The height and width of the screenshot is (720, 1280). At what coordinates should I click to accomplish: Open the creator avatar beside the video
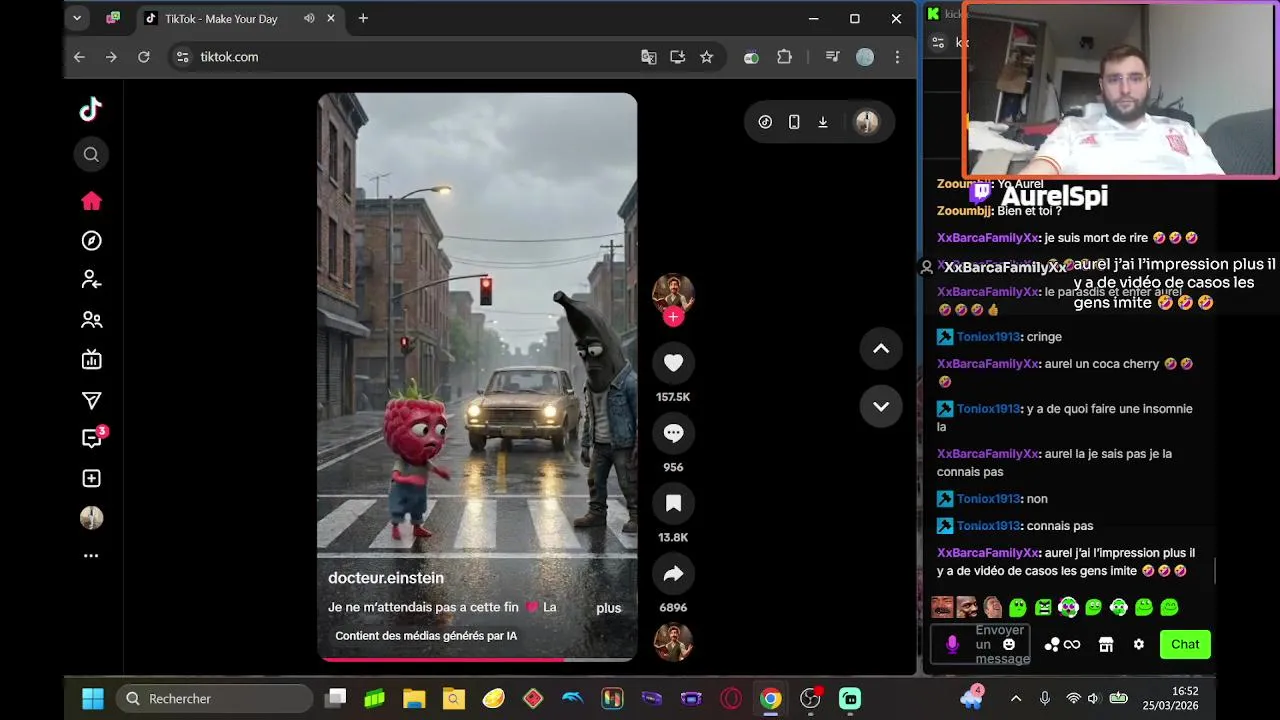tap(673, 292)
